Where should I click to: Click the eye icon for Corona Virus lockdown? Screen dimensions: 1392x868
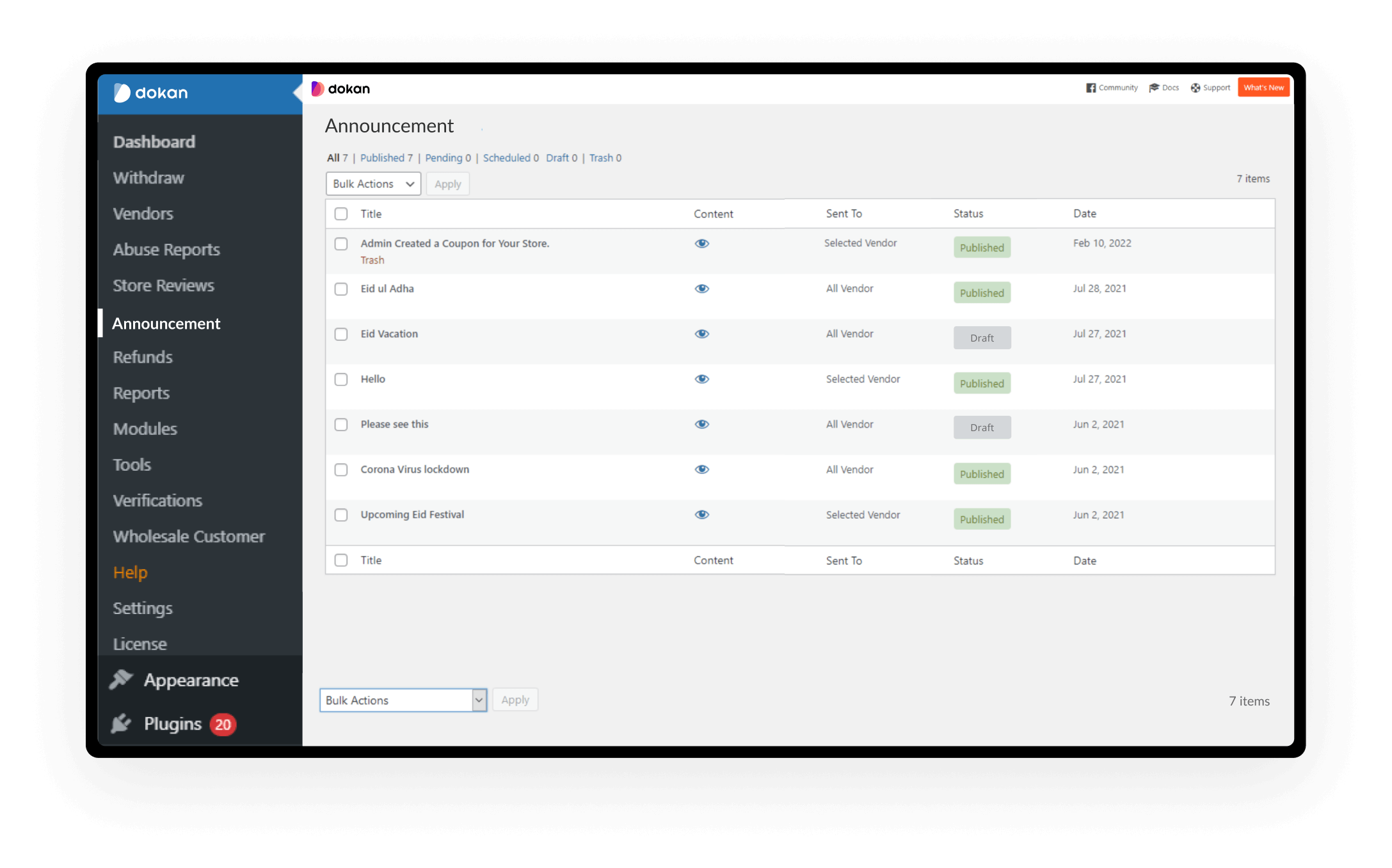[x=702, y=469]
